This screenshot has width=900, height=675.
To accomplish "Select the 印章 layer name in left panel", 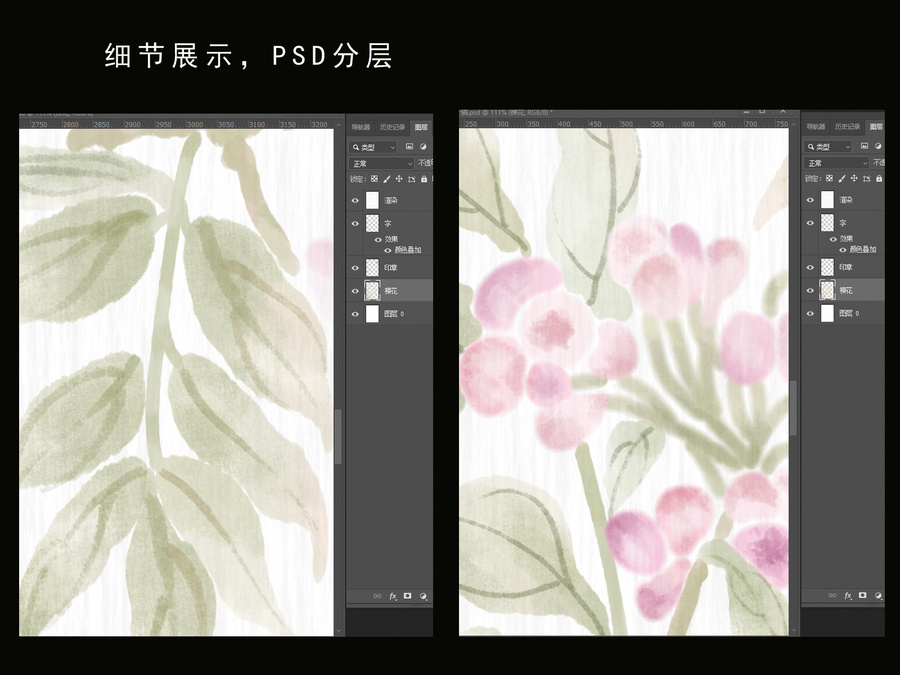I will pos(391,268).
